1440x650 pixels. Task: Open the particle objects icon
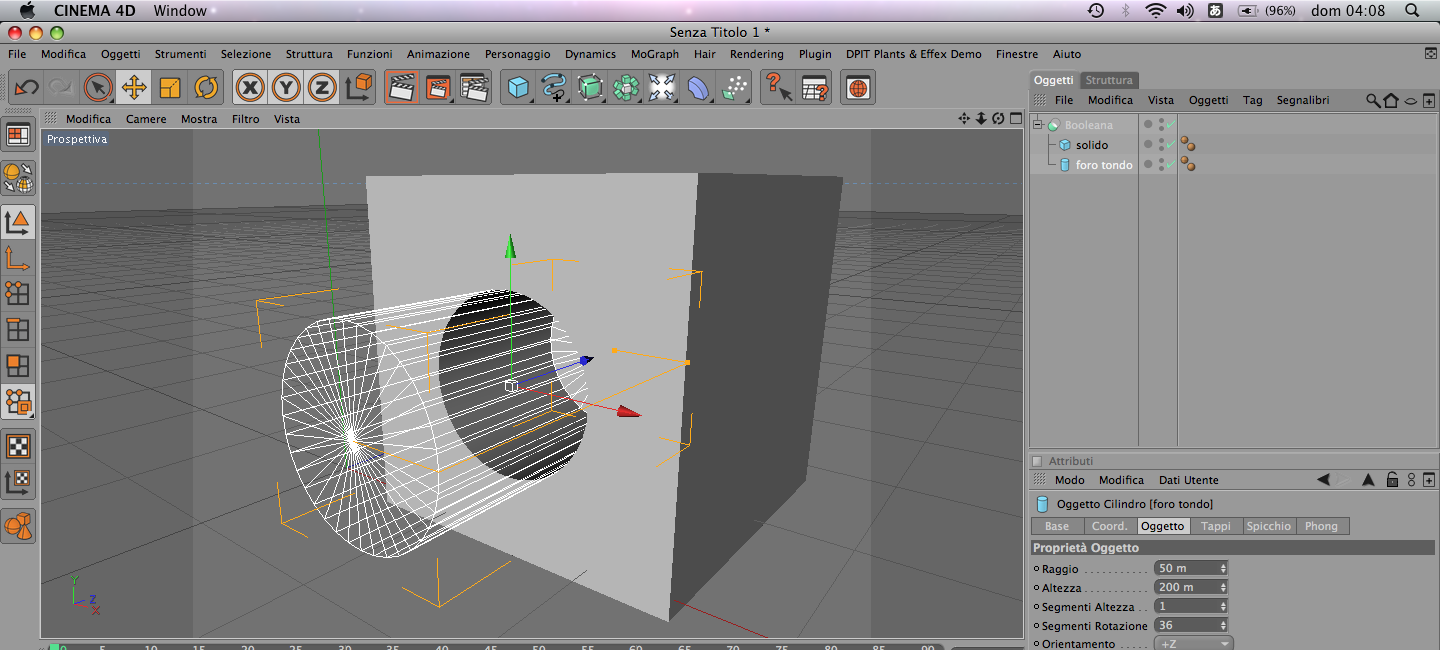735,88
